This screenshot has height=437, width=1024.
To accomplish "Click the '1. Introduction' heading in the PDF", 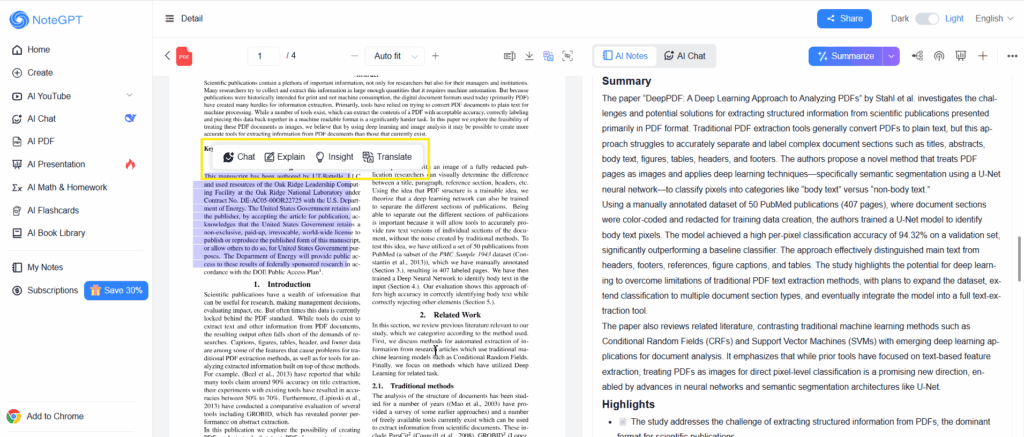I will point(281,284).
